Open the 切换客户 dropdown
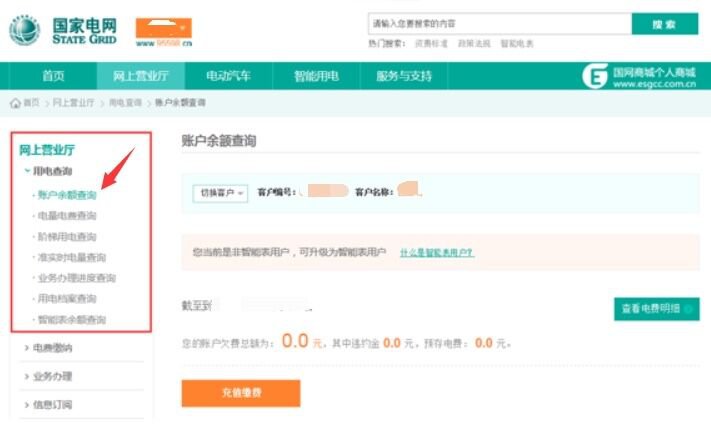Image resolution: width=711 pixels, height=443 pixels. pyautogui.click(x=220, y=193)
